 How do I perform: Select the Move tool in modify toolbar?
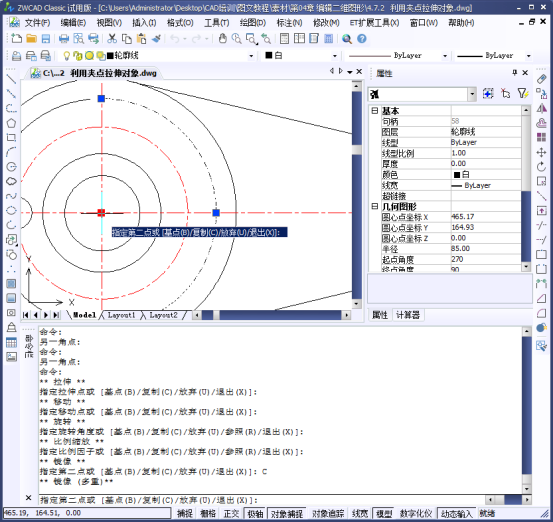tap(541, 152)
